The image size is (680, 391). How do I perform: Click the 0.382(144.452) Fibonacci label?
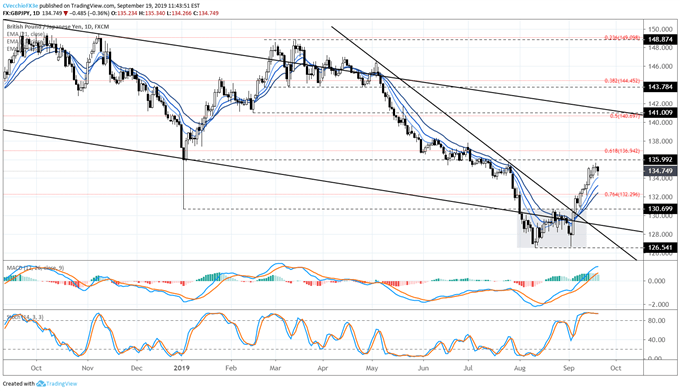(x=622, y=81)
